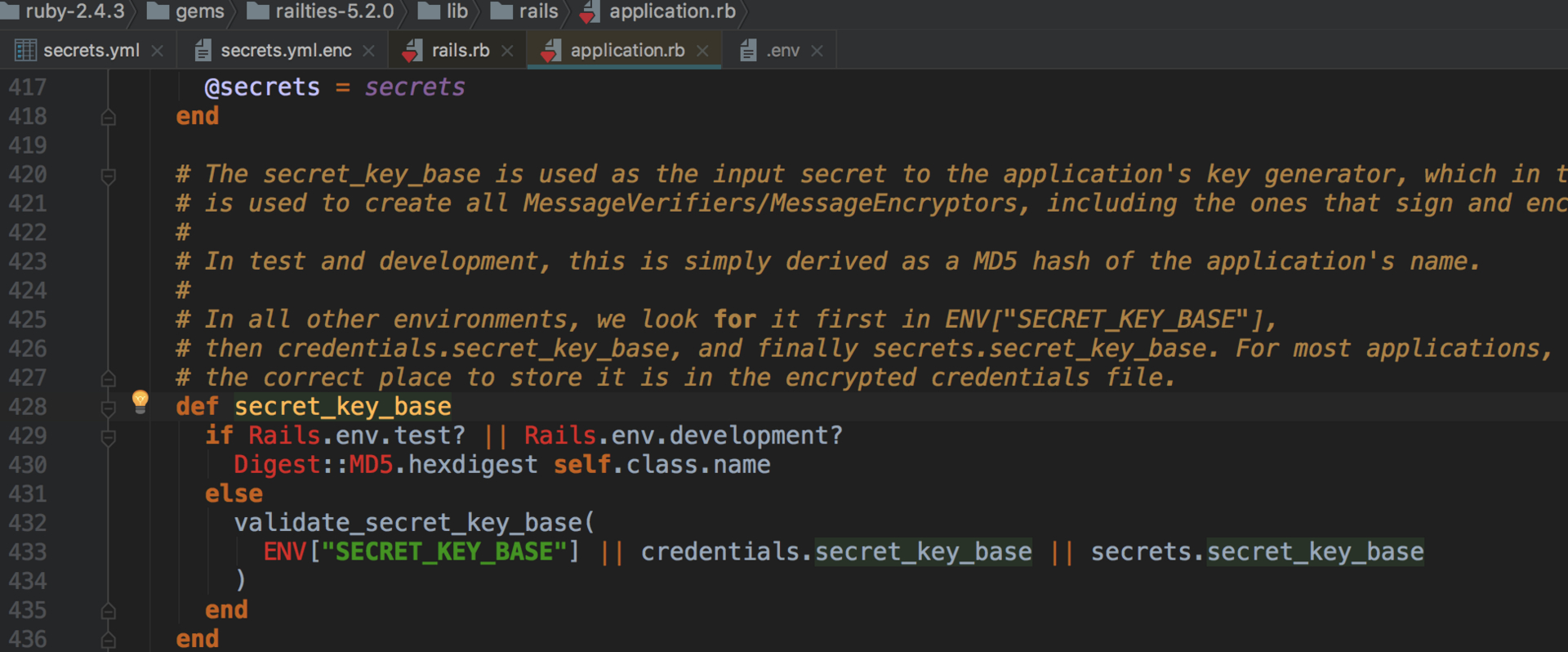
Task: Click the application.rb tab Ruby icon
Action: pos(551,51)
